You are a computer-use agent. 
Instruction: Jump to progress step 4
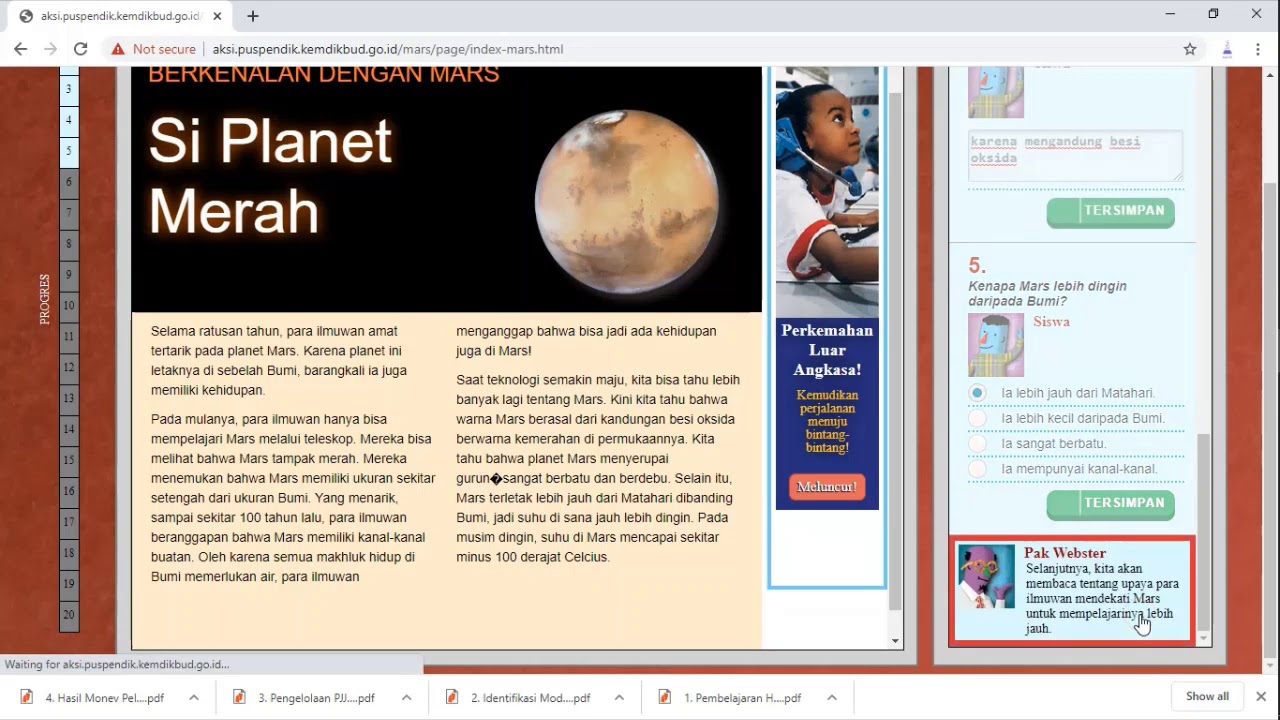tap(69, 120)
